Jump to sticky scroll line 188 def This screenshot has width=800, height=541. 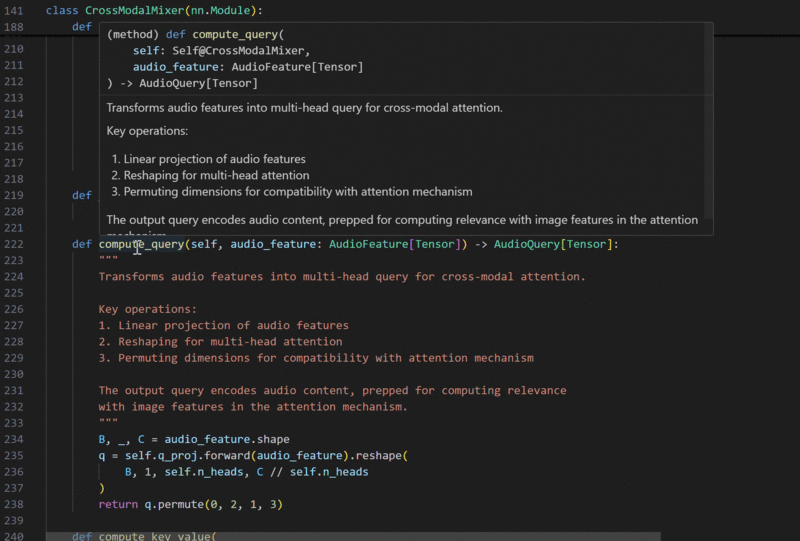coord(81,27)
